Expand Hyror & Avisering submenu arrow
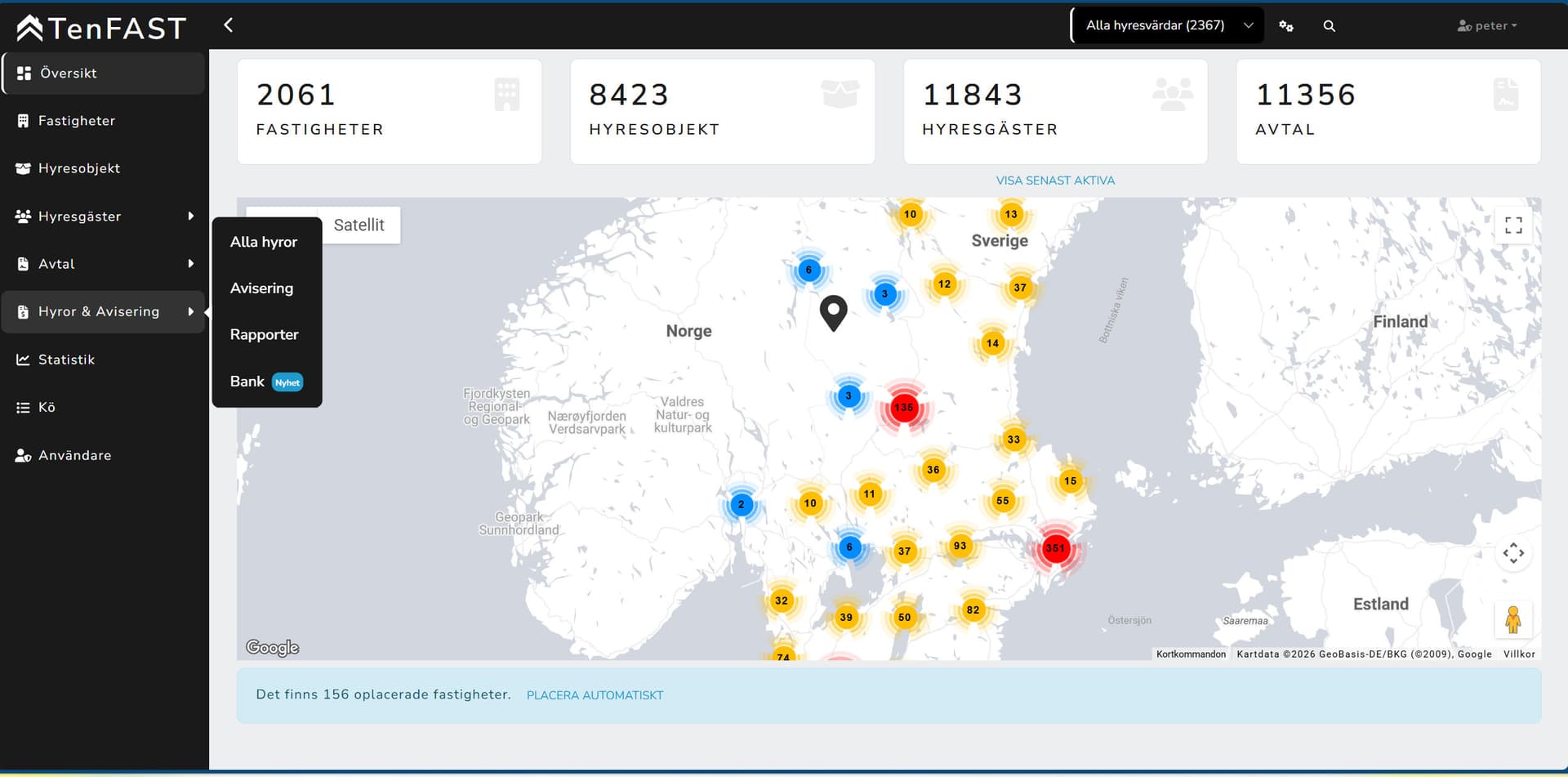The height and width of the screenshot is (777, 1568). (x=191, y=312)
